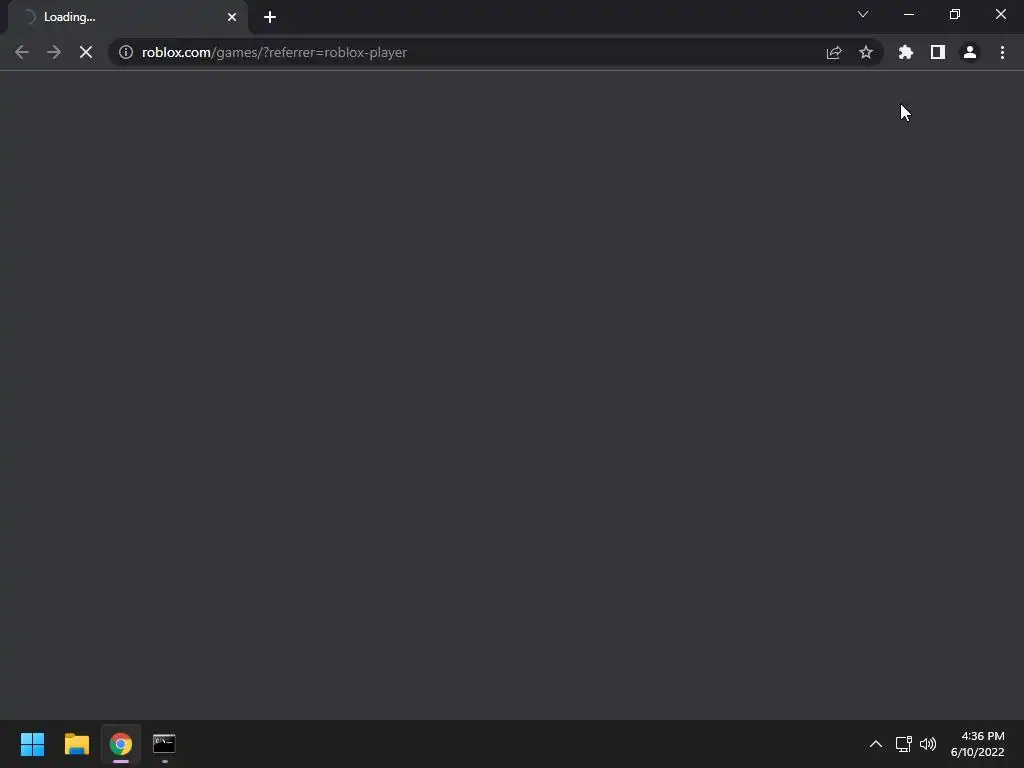Expand the tab search dropdown
Image resolution: width=1024 pixels, height=768 pixels.
863,14
